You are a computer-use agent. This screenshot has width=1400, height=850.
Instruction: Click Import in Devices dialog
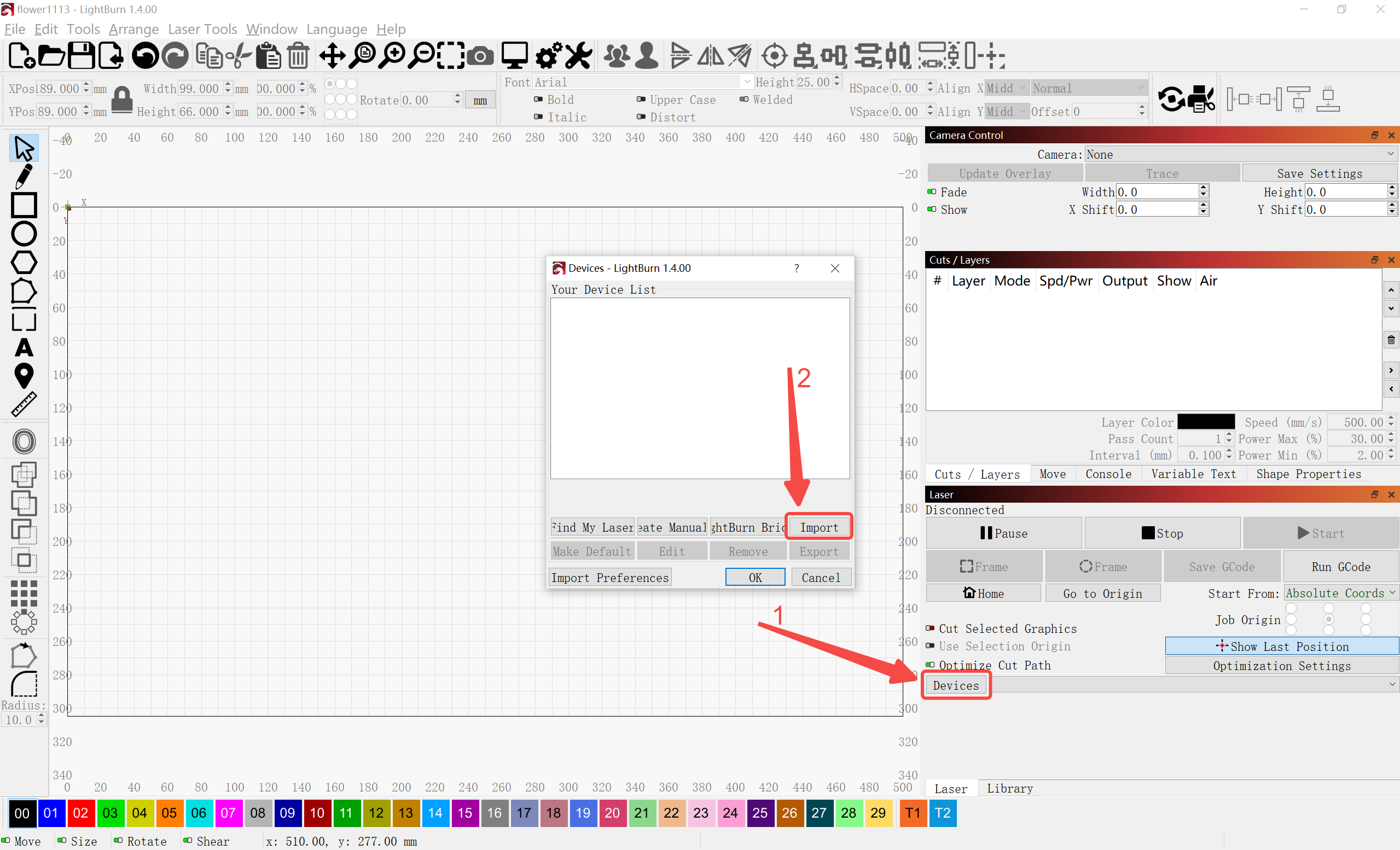point(819,527)
